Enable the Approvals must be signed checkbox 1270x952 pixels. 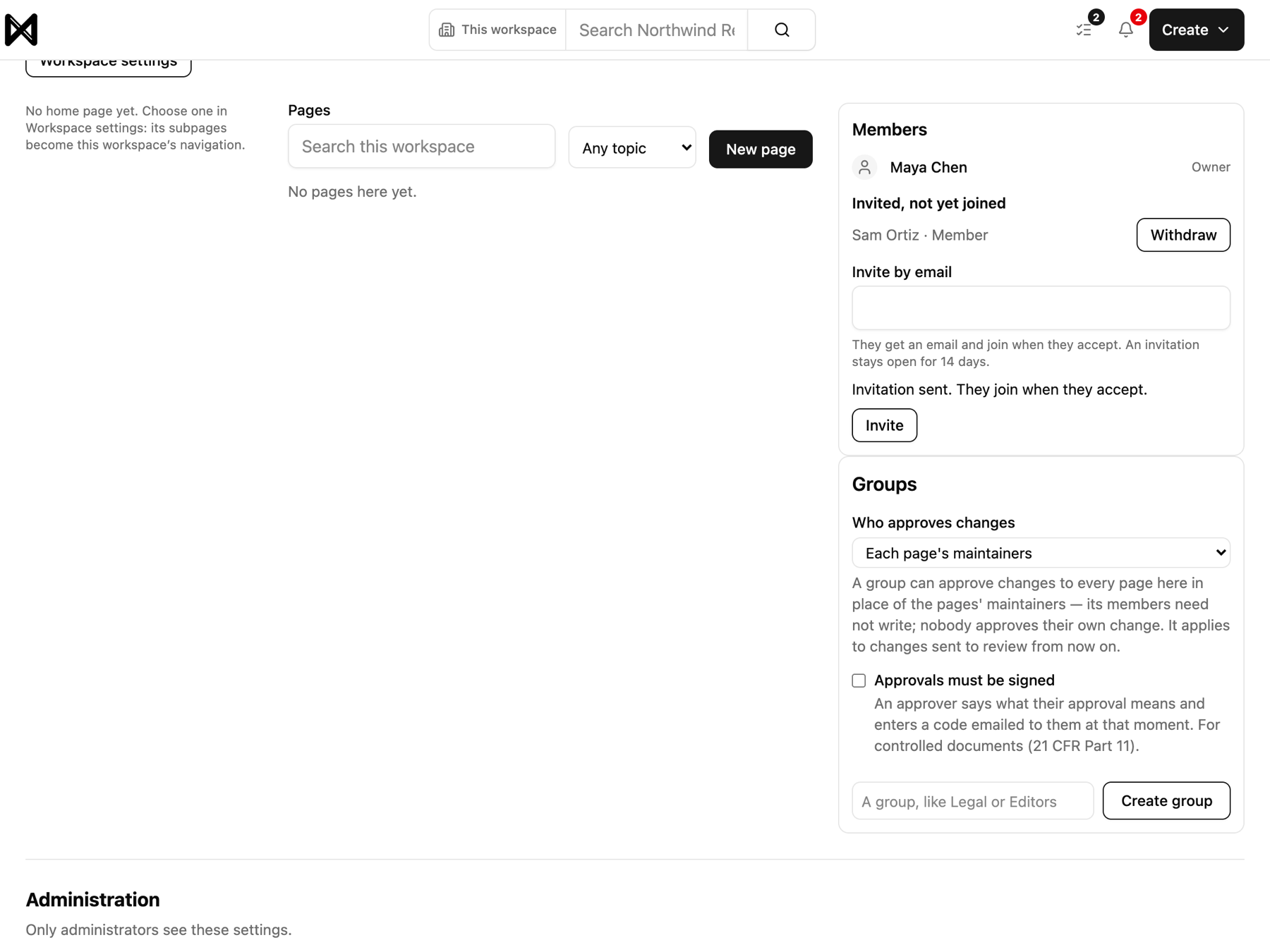859,681
